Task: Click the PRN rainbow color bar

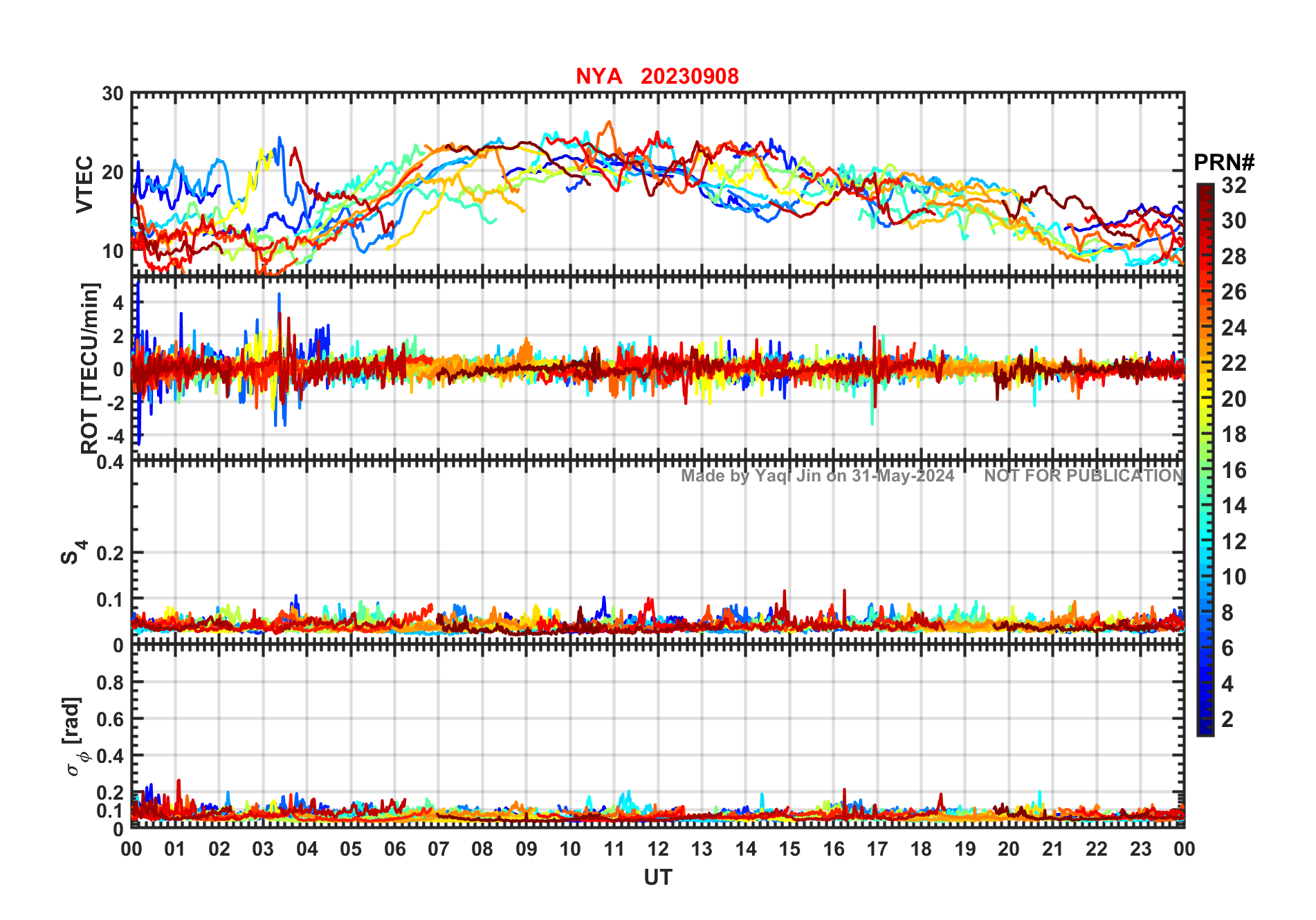Action: (1205, 460)
